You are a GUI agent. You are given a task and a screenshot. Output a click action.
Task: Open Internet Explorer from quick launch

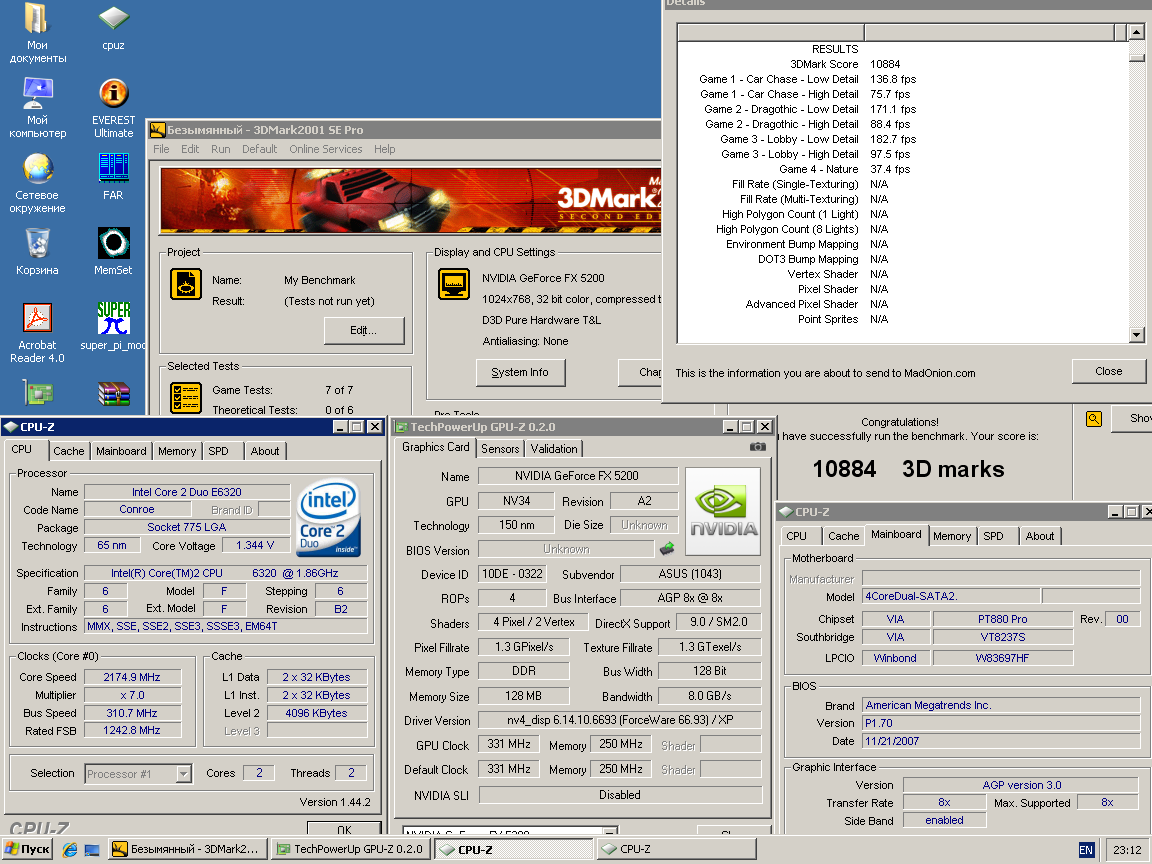coord(70,849)
